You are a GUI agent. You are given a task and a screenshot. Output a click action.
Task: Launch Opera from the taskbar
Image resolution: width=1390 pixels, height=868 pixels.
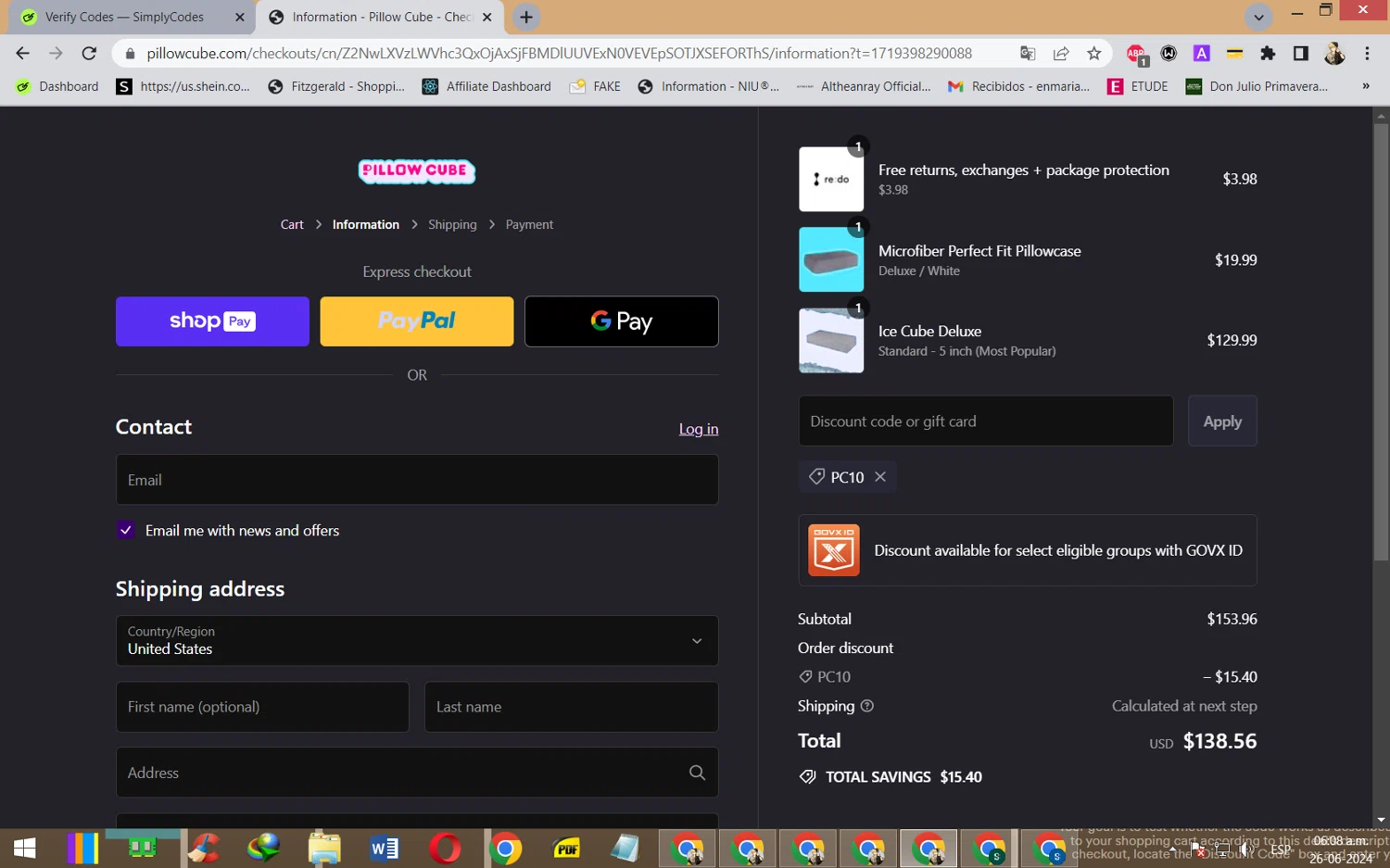pyautogui.click(x=445, y=848)
